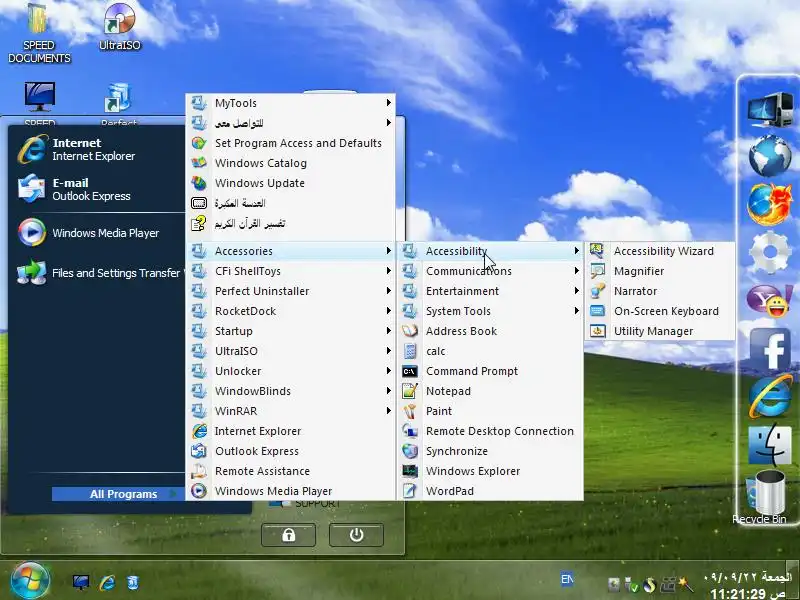Launch Notepad
The image size is (800, 600).
(x=490, y=391)
